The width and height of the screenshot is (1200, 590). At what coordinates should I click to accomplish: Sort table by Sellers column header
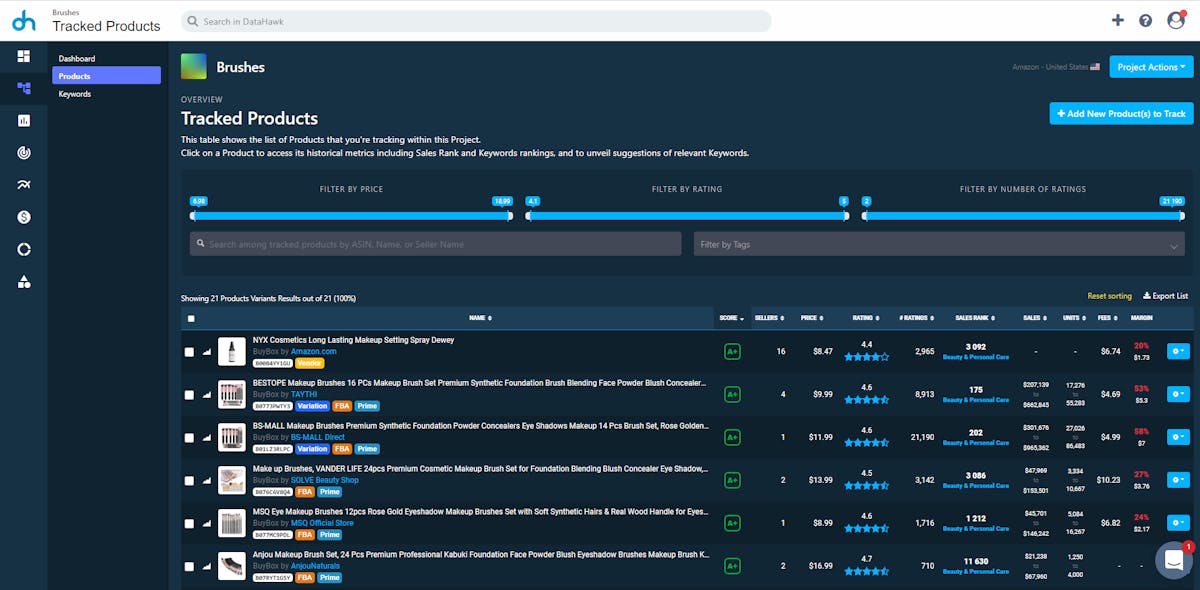768,318
